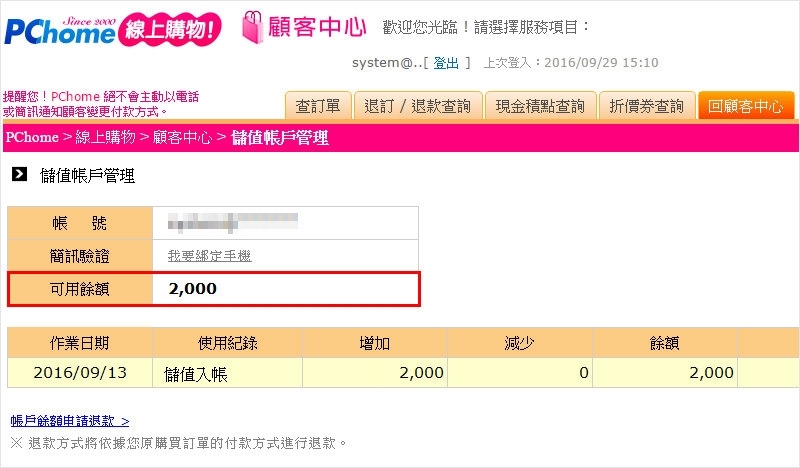Click PChome in the breadcrumb
This screenshot has height=468, width=800.
32,138
